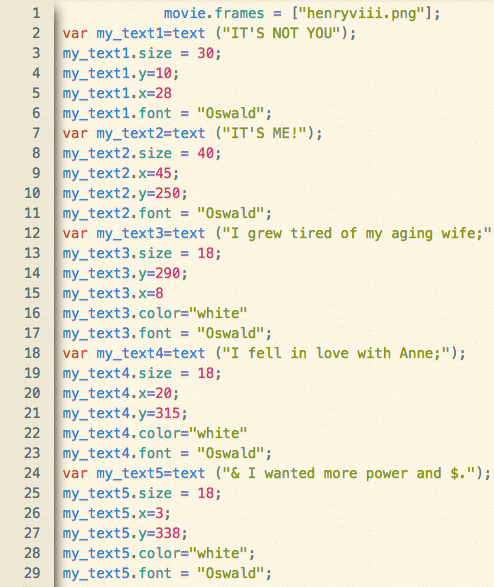Click "Oswald" on the my_text1.font line
The width and height of the screenshot is (494, 587).
[231, 113]
